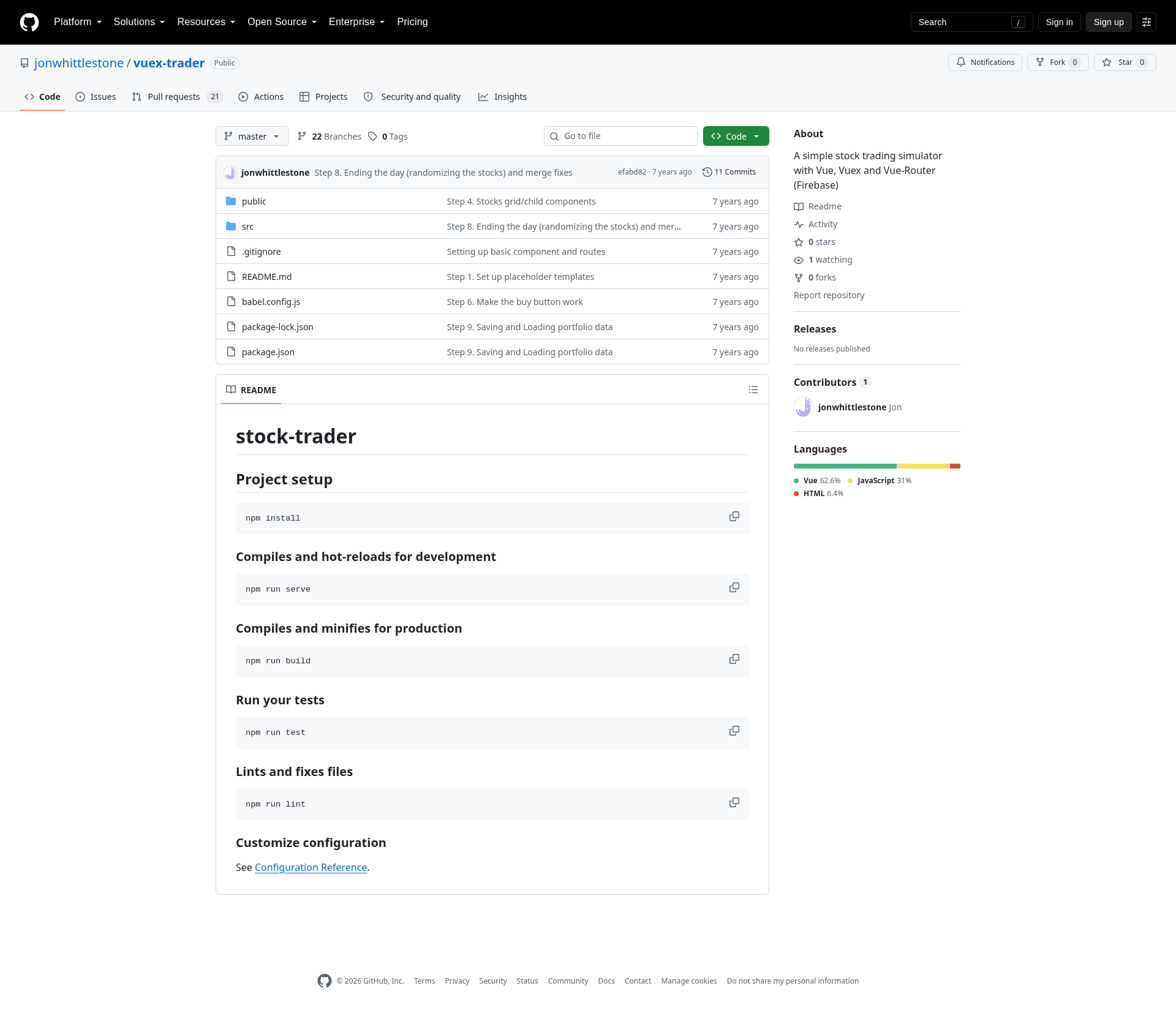Click the HTML 6.4% language entry
This screenshot has height=1013, width=1176.
click(819, 494)
